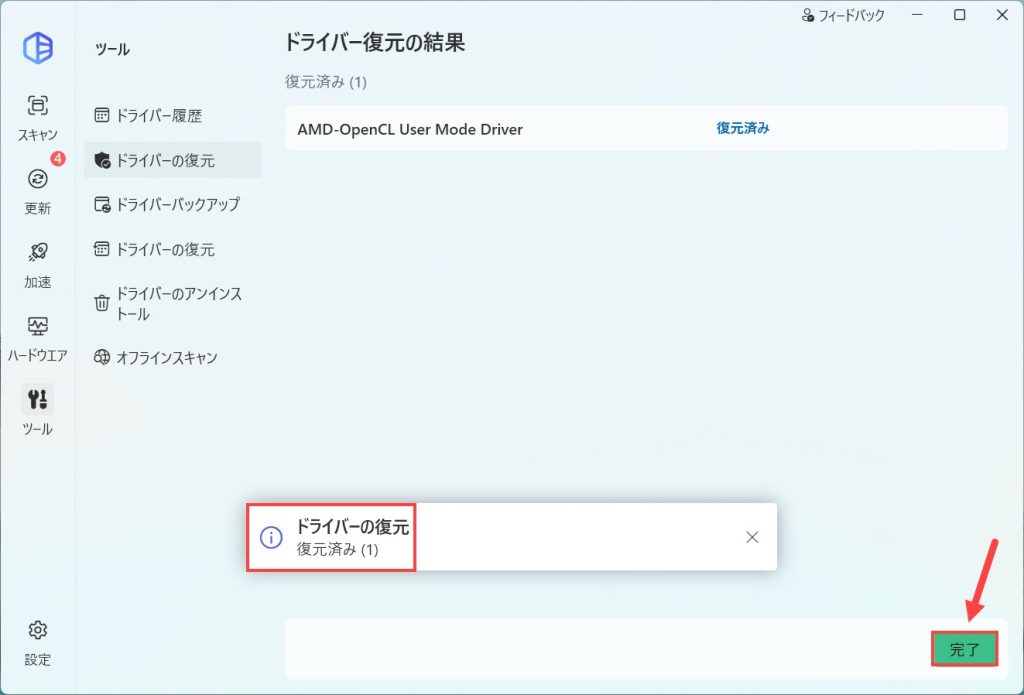The height and width of the screenshot is (695, 1024).
Task: Click the ツール panel title
Action: [112, 50]
